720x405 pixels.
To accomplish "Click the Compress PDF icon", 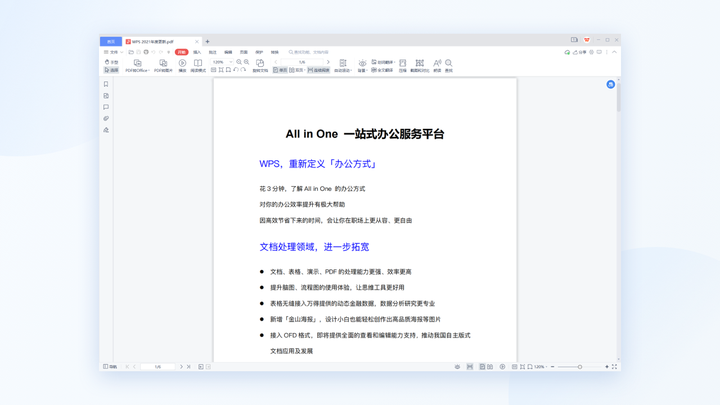I will (403, 63).
